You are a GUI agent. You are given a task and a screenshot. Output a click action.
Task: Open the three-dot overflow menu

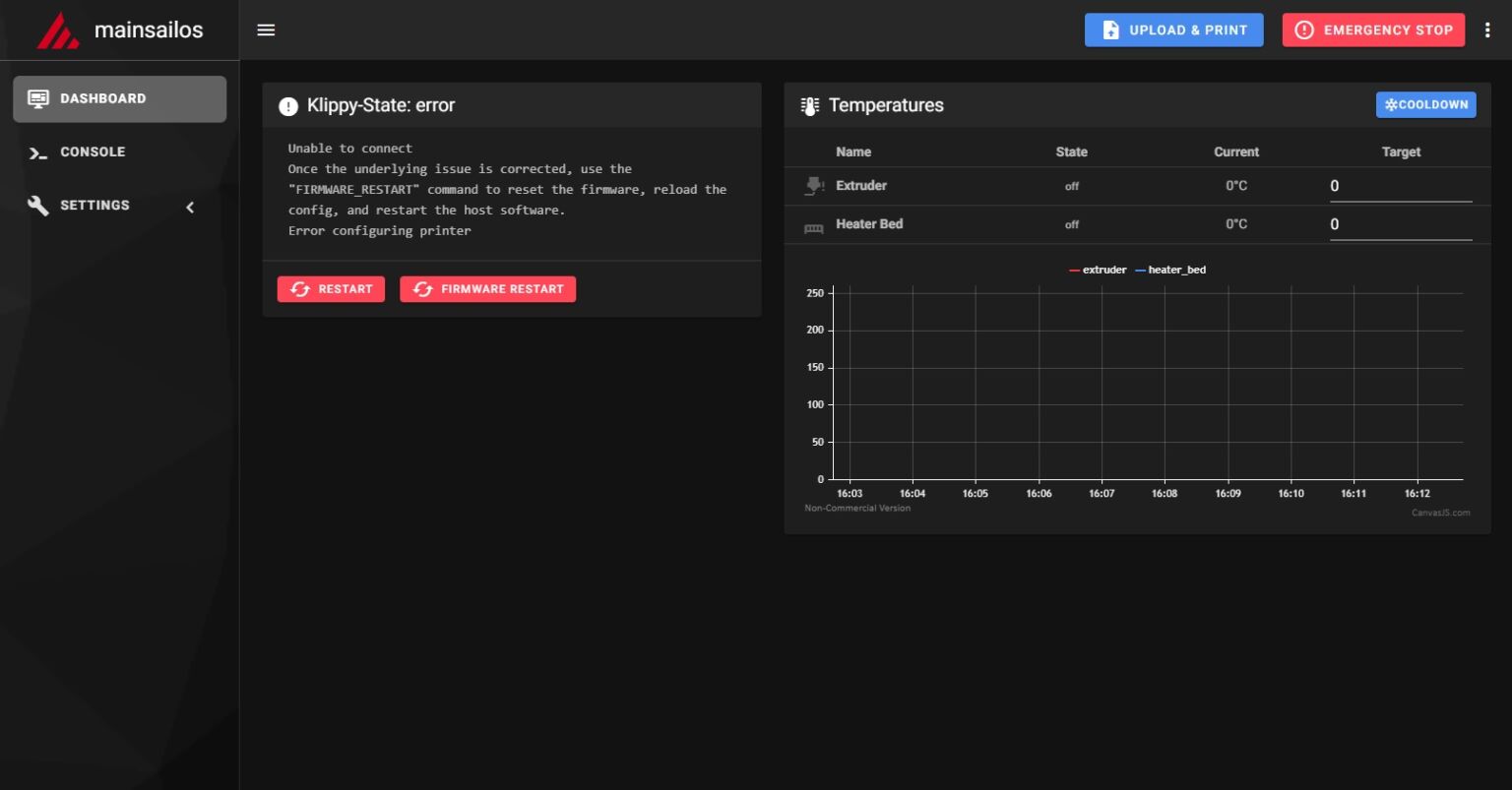tap(1488, 30)
